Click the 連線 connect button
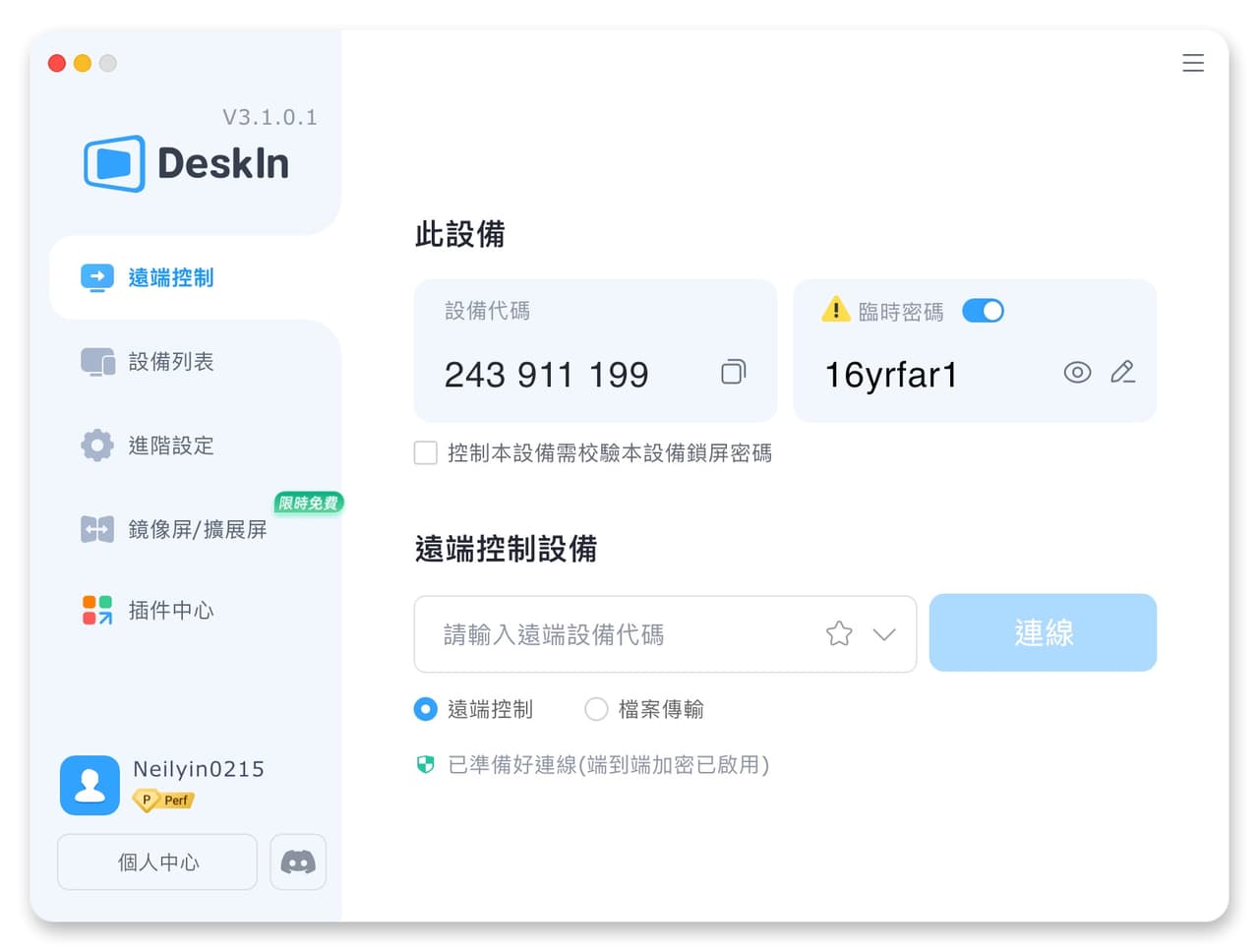This screenshot has height=952, width=1259. coord(1043,632)
